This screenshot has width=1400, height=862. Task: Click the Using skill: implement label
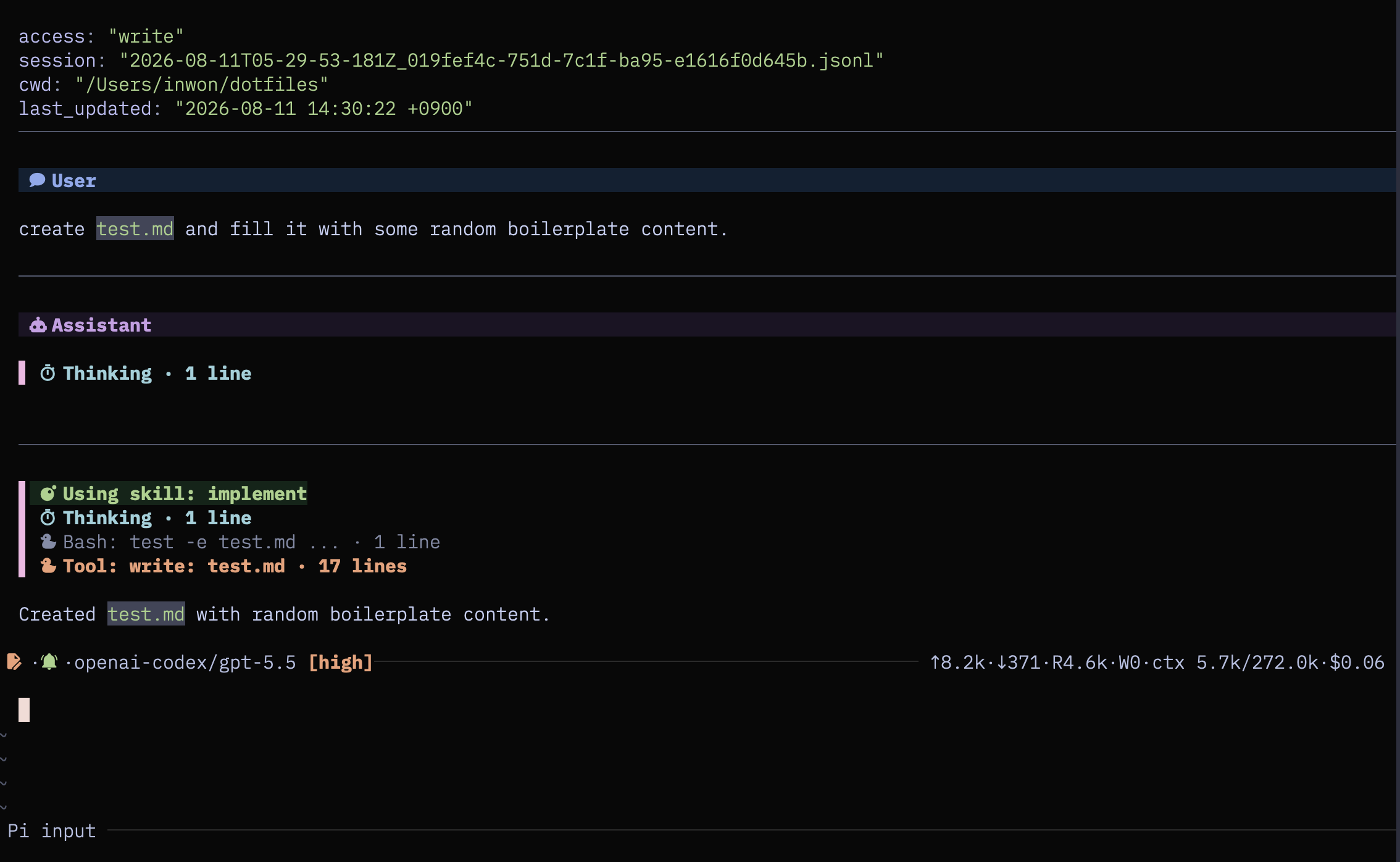[185, 493]
